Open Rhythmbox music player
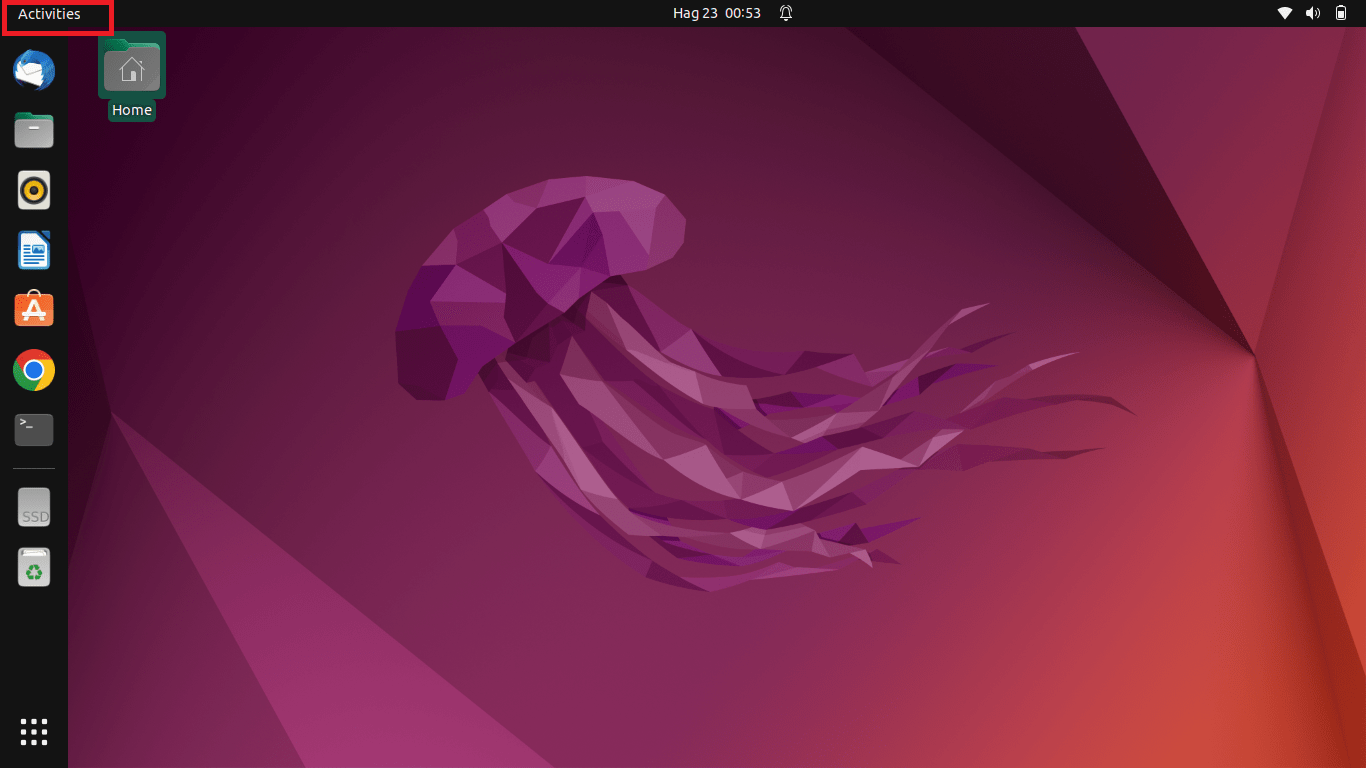 [34, 190]
